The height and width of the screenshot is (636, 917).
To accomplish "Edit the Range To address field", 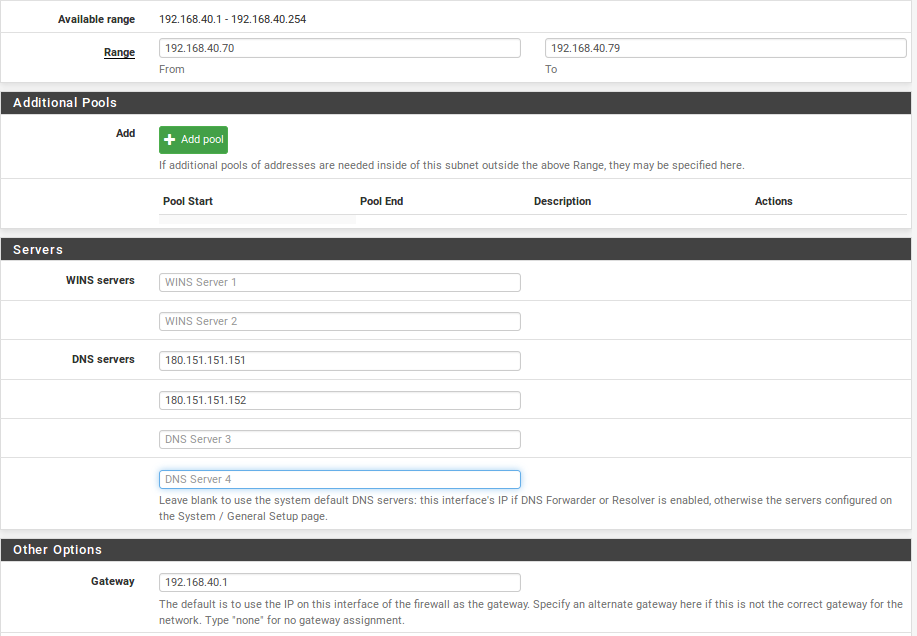I will (x=726, y=48).
